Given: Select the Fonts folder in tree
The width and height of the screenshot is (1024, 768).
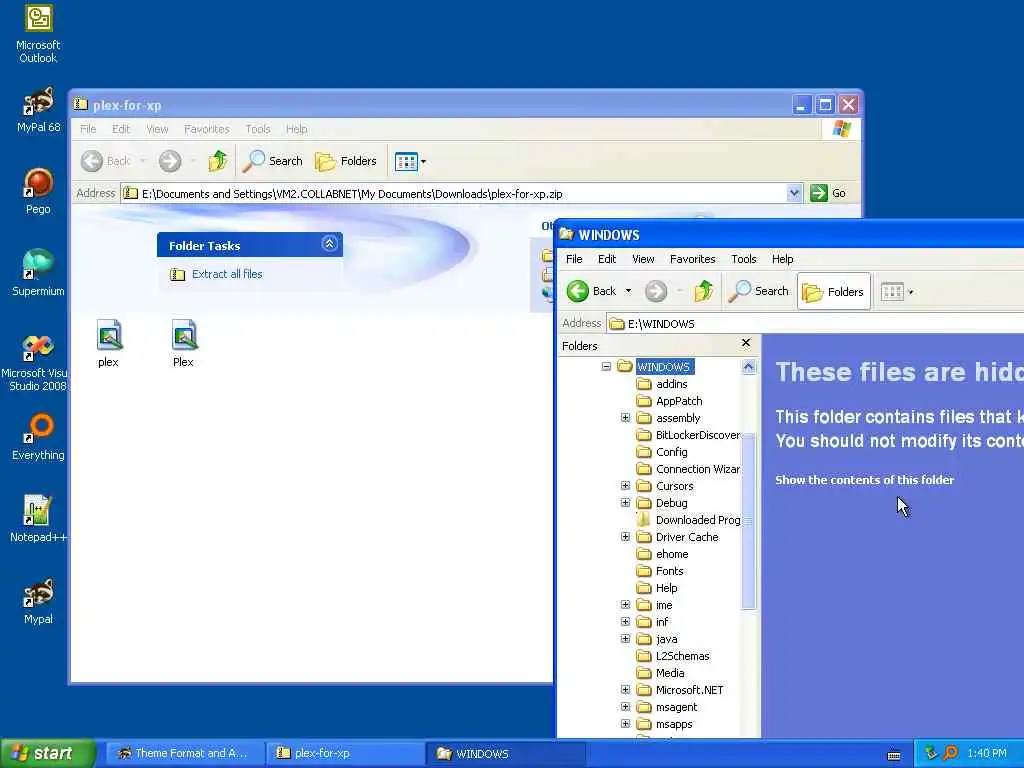Looking at the screenshot, I should point(660,571).
